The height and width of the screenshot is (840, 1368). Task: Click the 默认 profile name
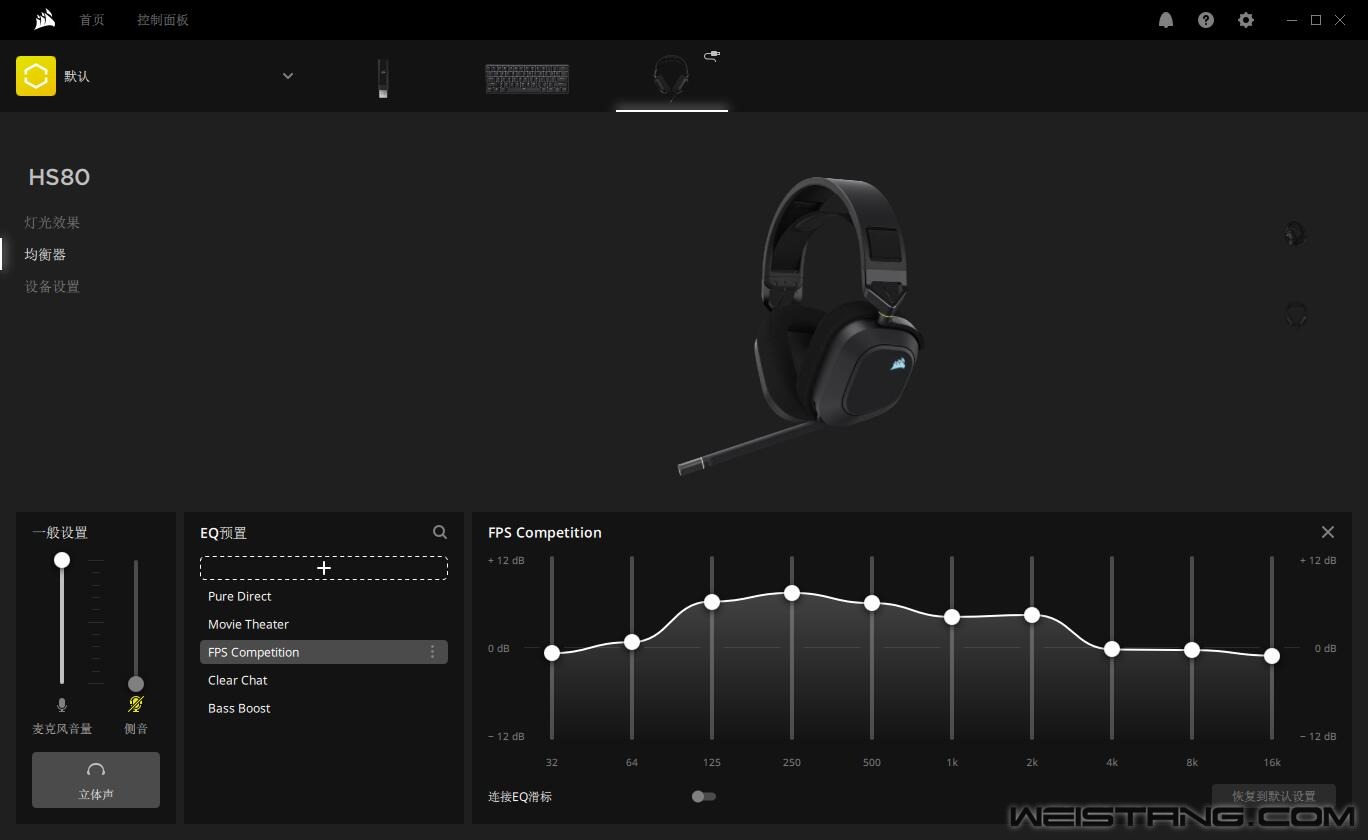pos(77,76)
